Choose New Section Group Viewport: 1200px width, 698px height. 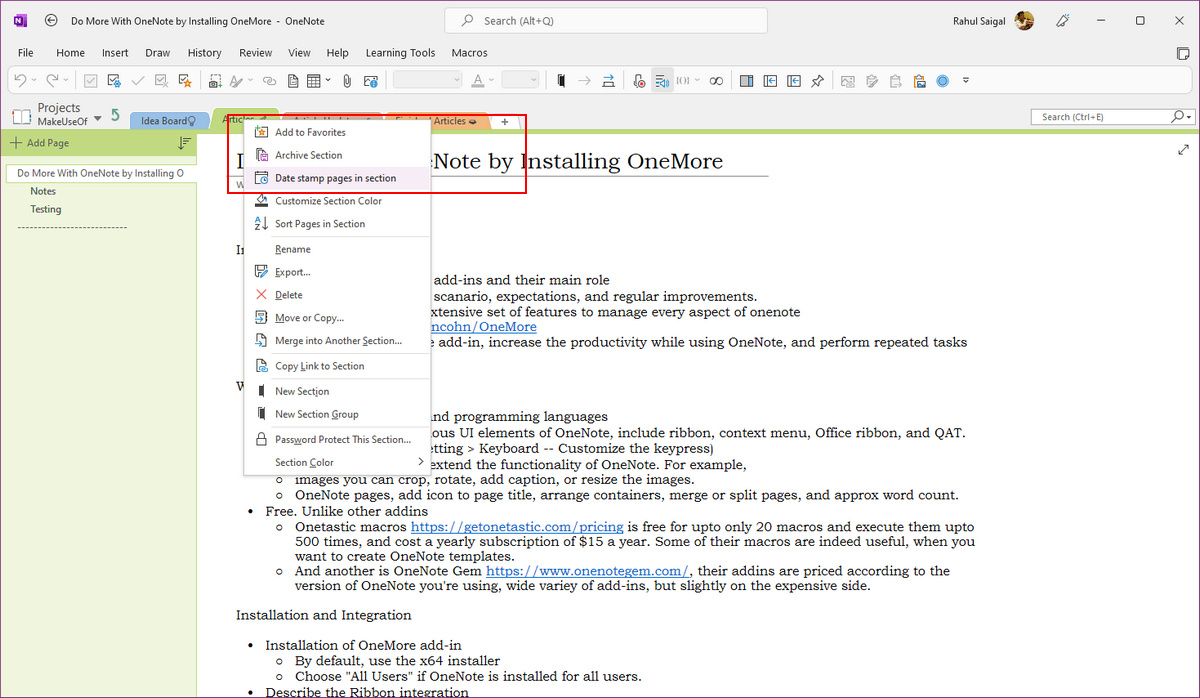click(337, 414)
